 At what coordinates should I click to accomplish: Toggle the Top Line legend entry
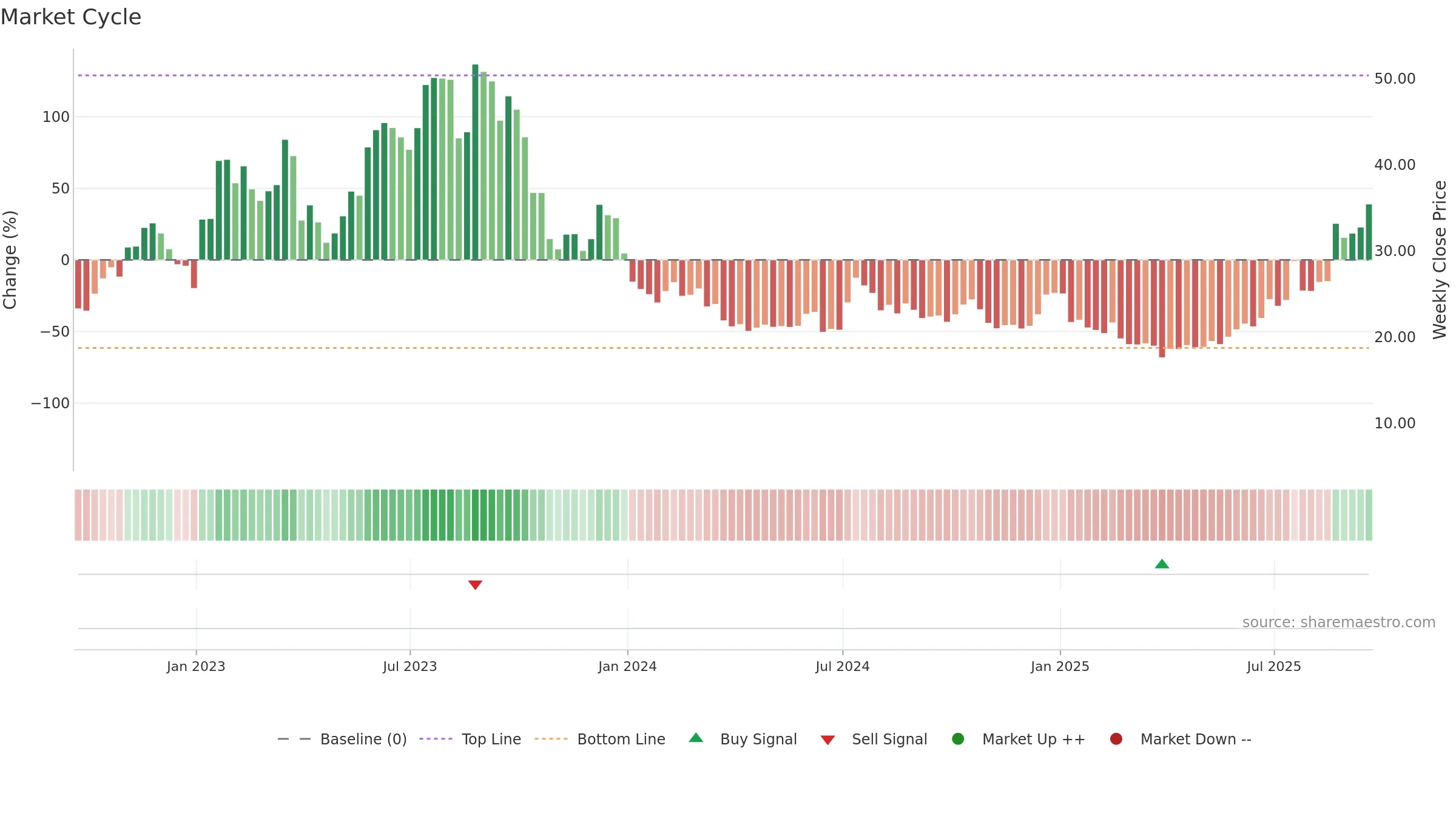coord(470,739)
